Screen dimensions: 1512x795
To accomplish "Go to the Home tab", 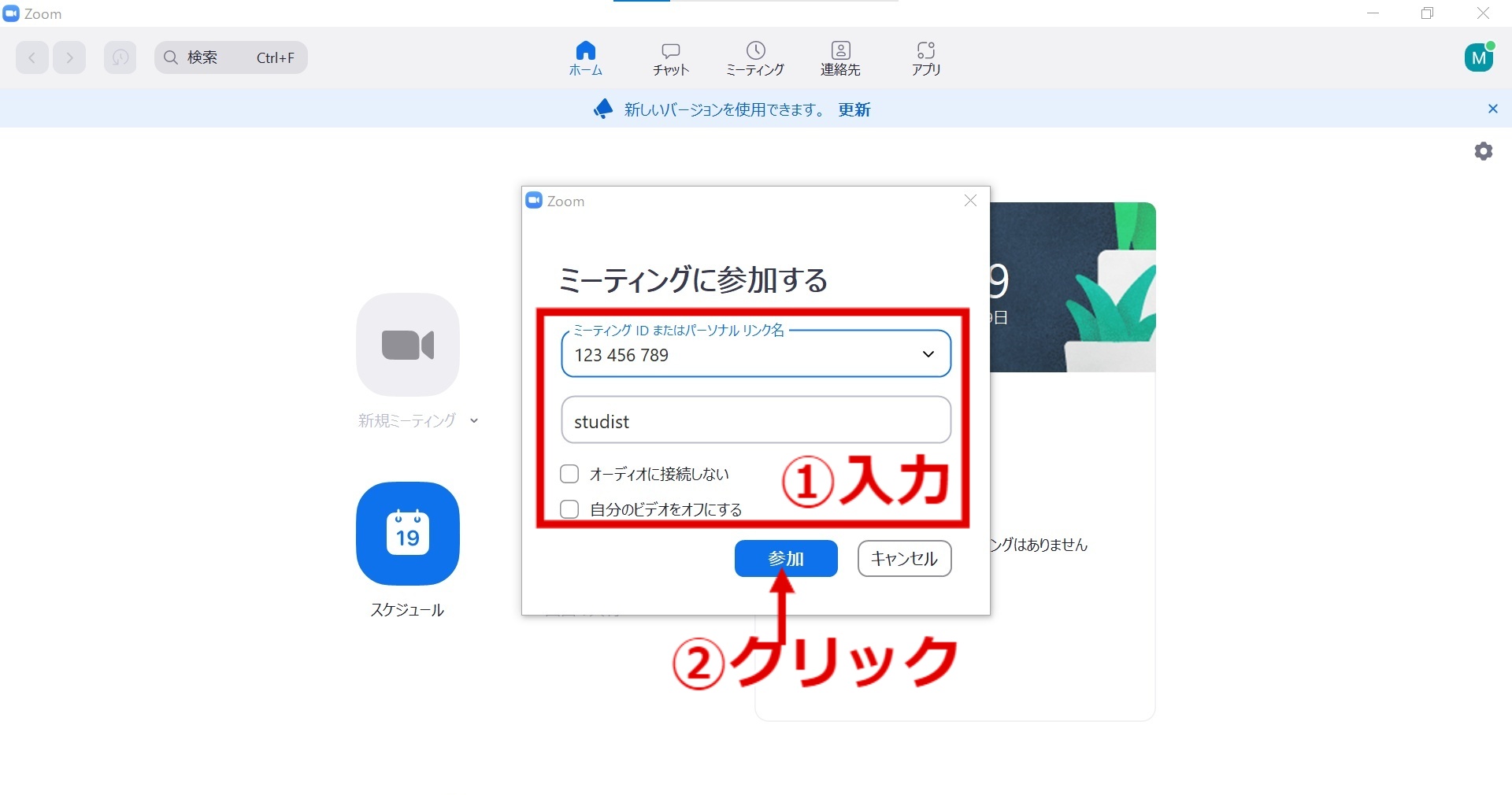I will (586, 58).
